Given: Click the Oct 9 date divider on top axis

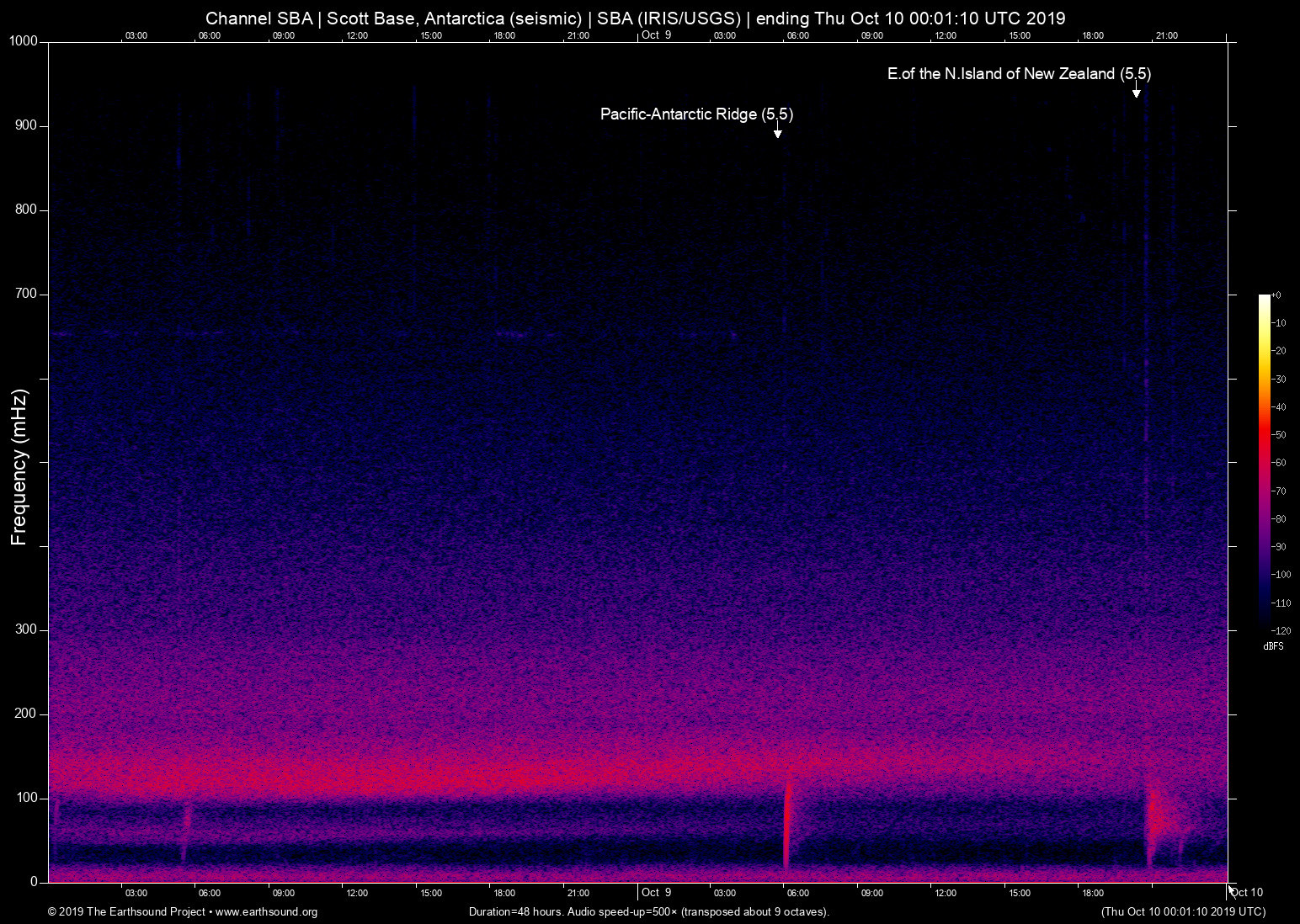Looking at the screenshot, I should tap(656, 35).
